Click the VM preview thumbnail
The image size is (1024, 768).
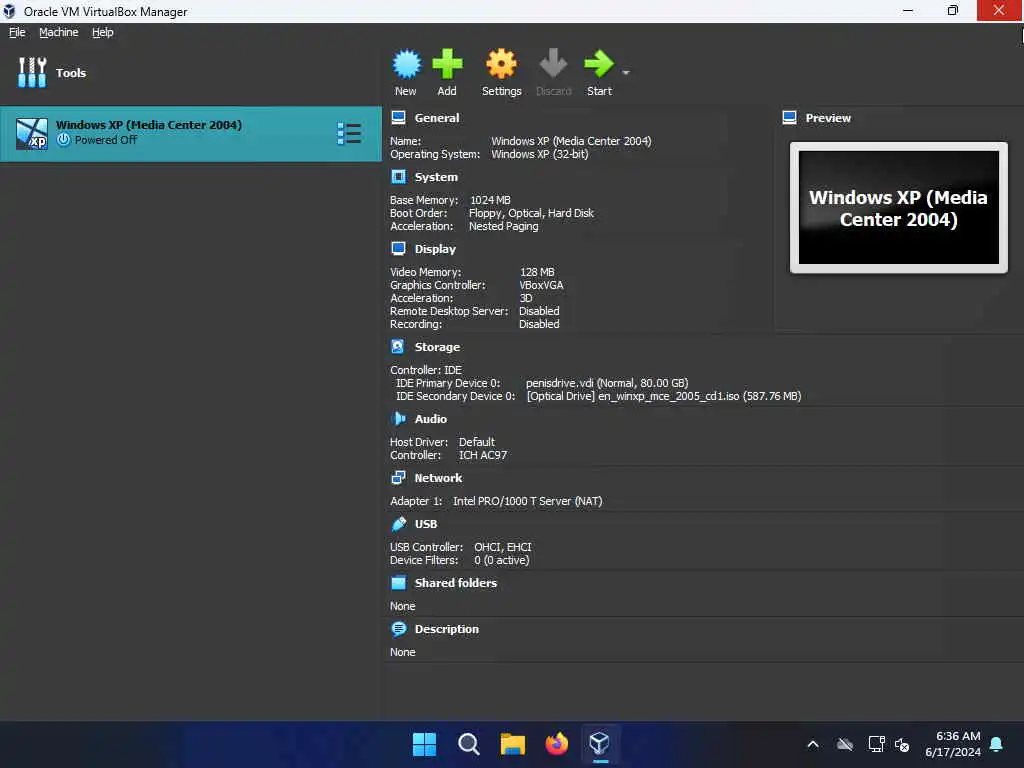coord(899,208)
